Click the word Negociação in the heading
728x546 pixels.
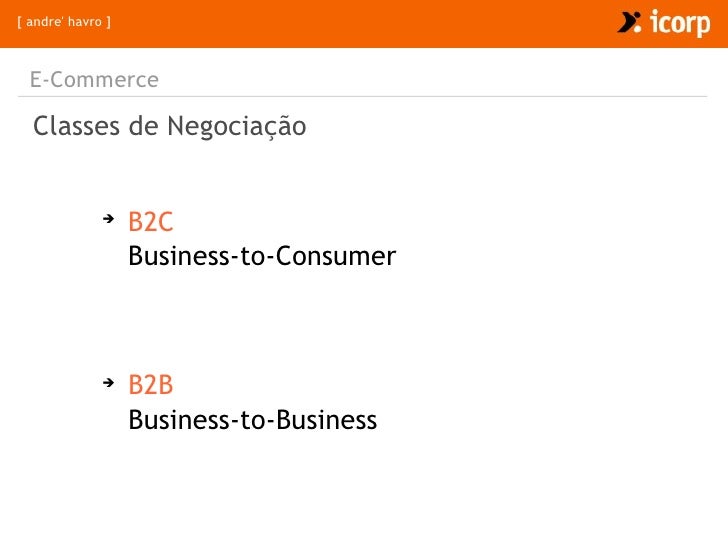click(237, 126)
